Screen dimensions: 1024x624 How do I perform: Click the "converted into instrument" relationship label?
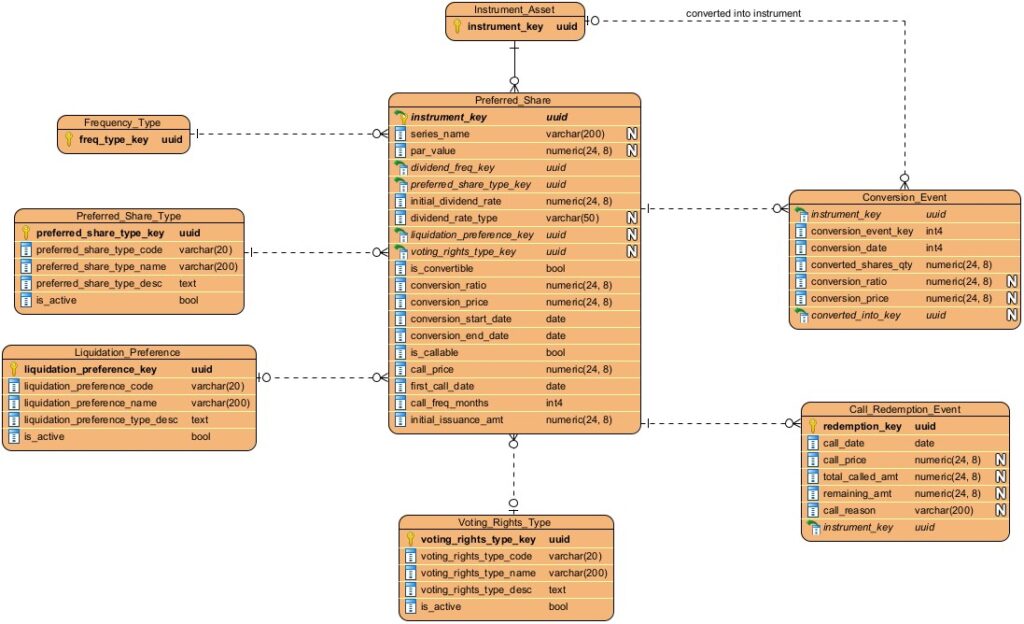click(x=743, y=13)
